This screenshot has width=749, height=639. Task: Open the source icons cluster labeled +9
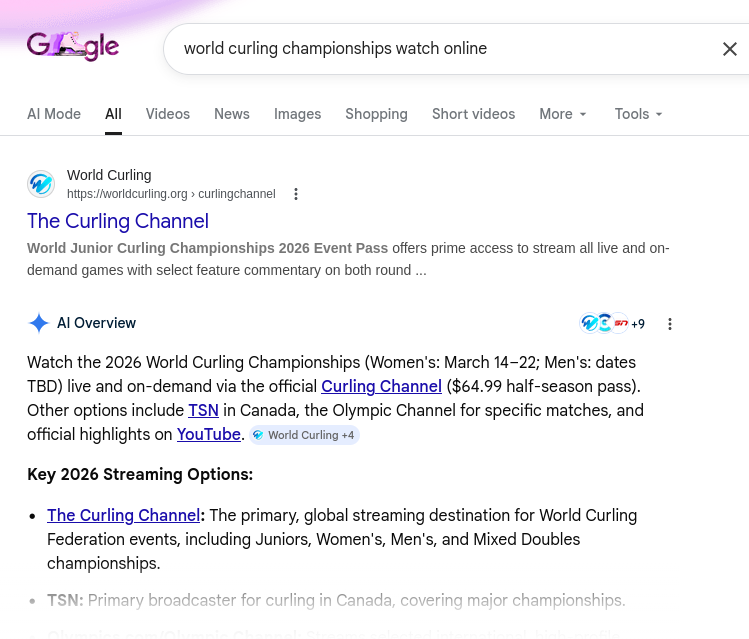click(612, 324)
